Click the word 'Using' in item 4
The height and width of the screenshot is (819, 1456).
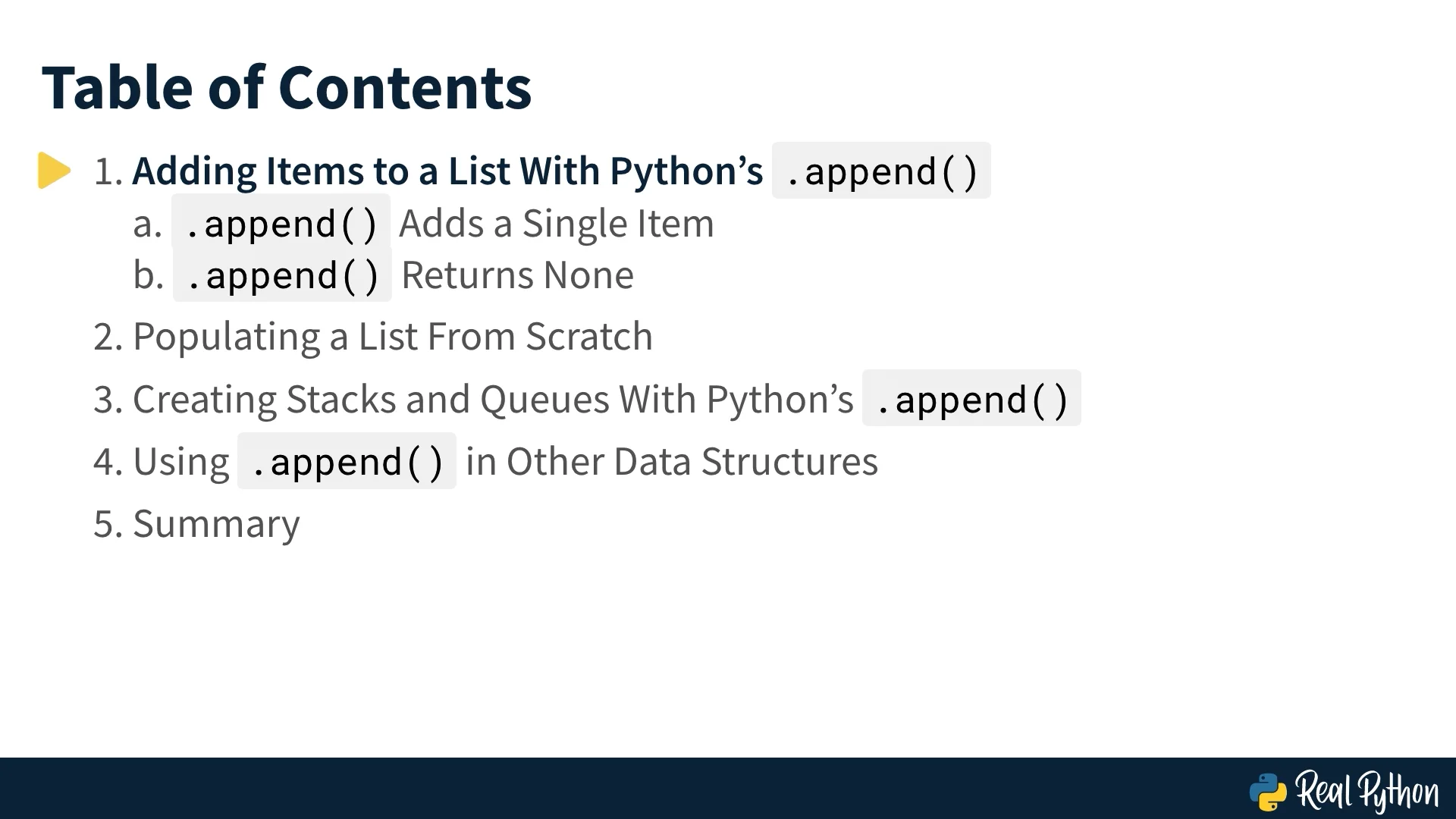pos(180,462)
